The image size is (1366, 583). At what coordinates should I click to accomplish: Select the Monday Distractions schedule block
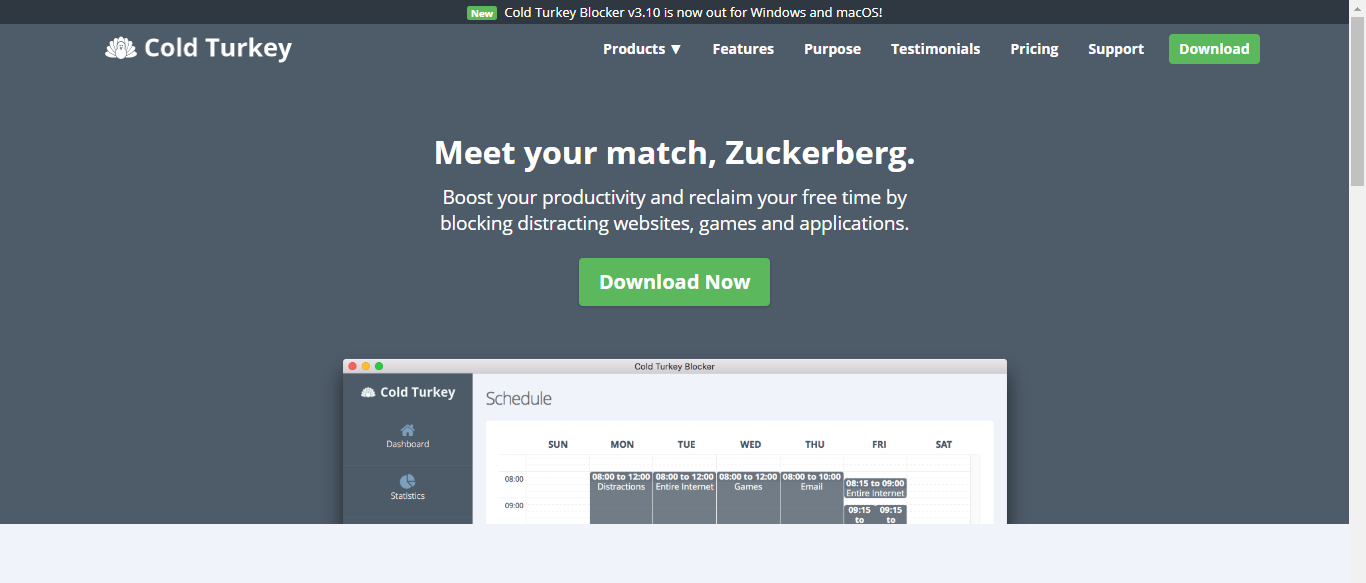click(x=621, y=496)
